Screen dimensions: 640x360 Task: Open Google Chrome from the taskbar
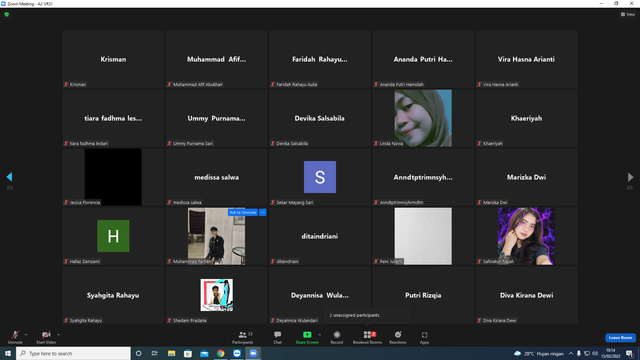coord(220,353)
